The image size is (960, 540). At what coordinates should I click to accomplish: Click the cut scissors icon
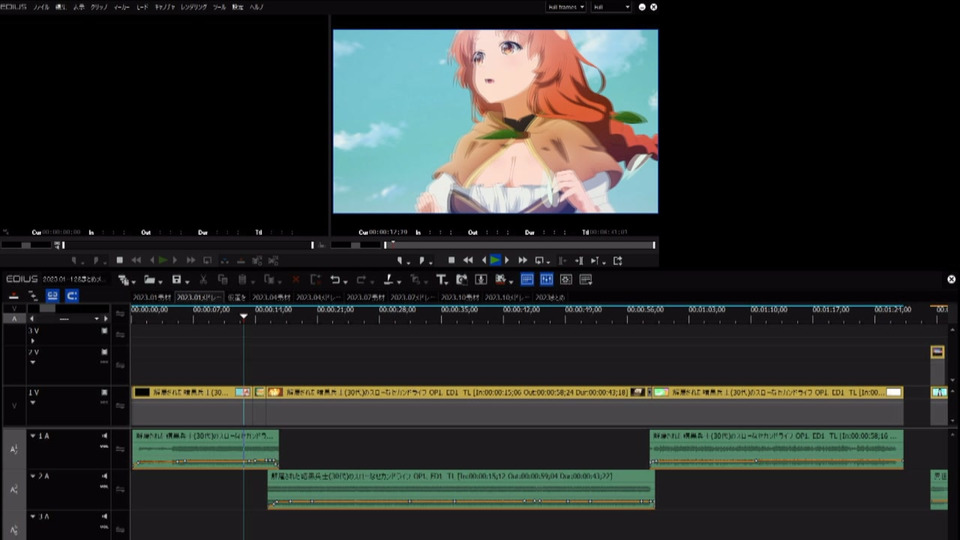click(203, 280)
